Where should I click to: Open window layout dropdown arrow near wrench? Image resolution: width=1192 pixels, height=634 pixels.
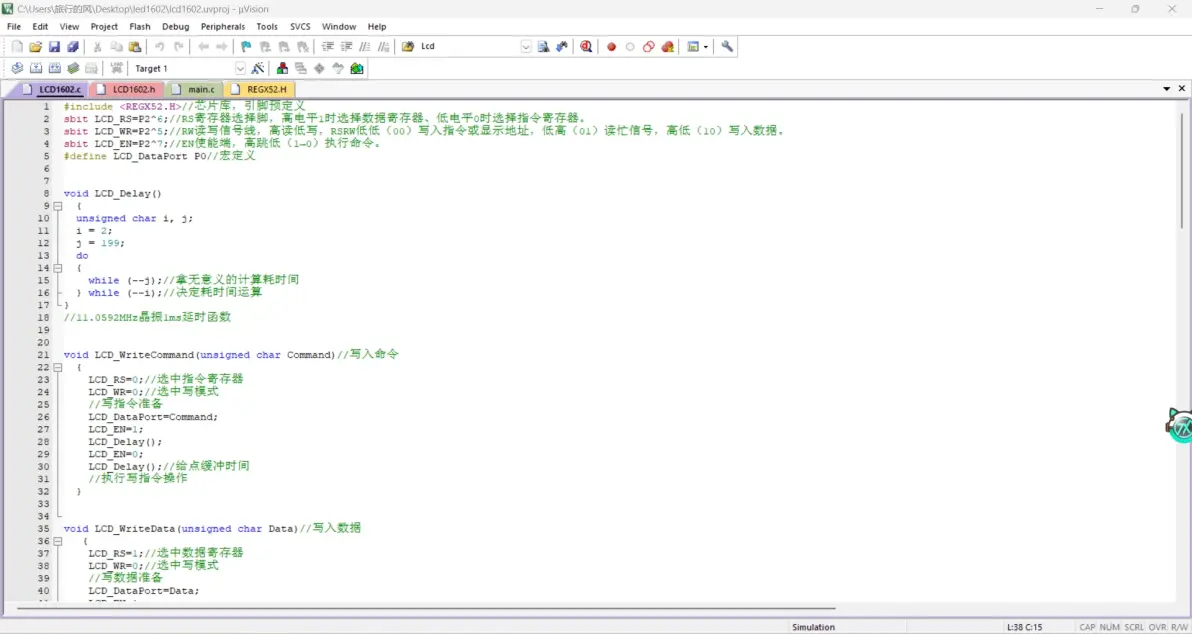pyautogui.click(x=706, y=46)
